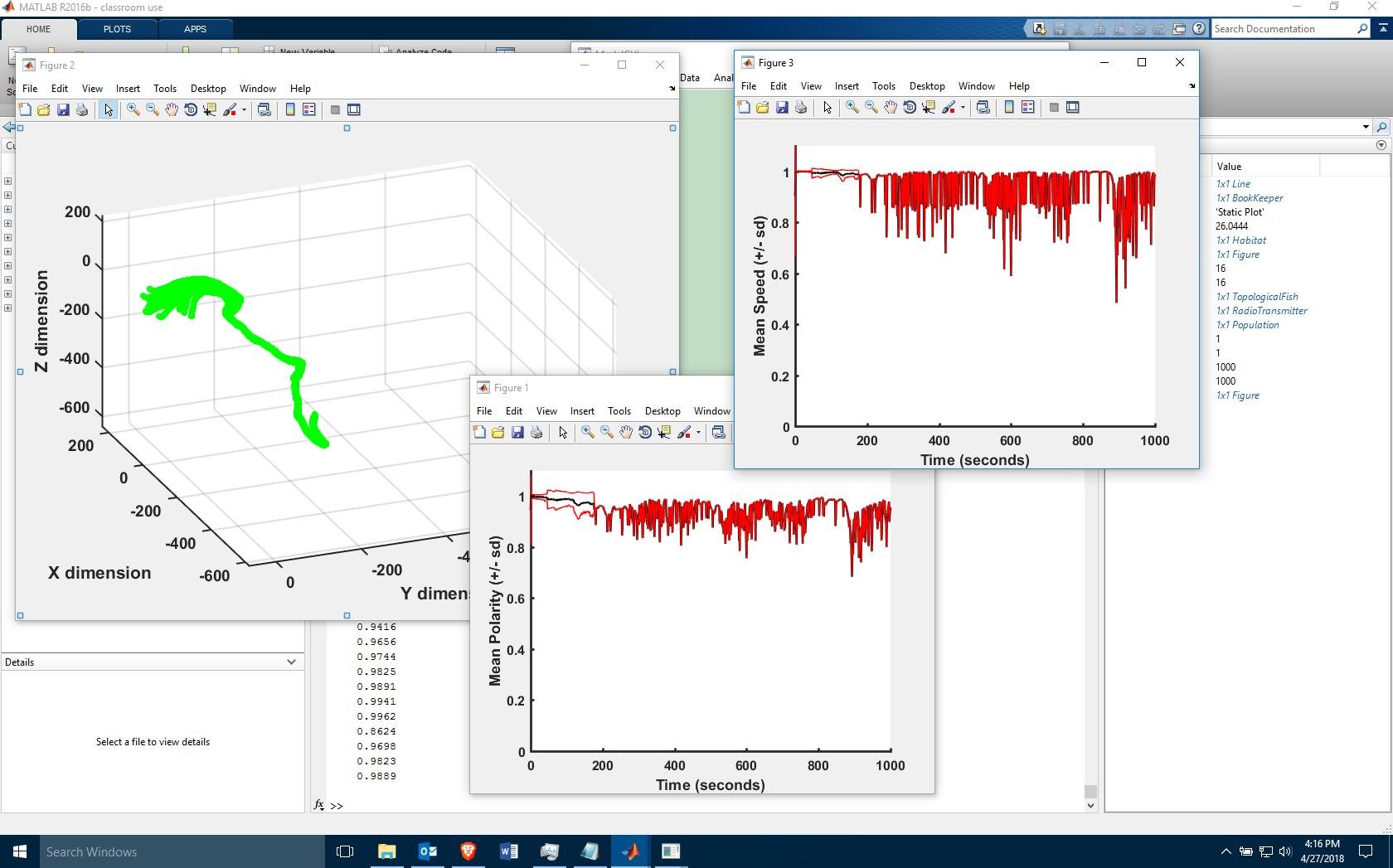1393x868 pixels.
Task: Open brush color dropdown arrow in Figure 2
Action: coord(244,109)
